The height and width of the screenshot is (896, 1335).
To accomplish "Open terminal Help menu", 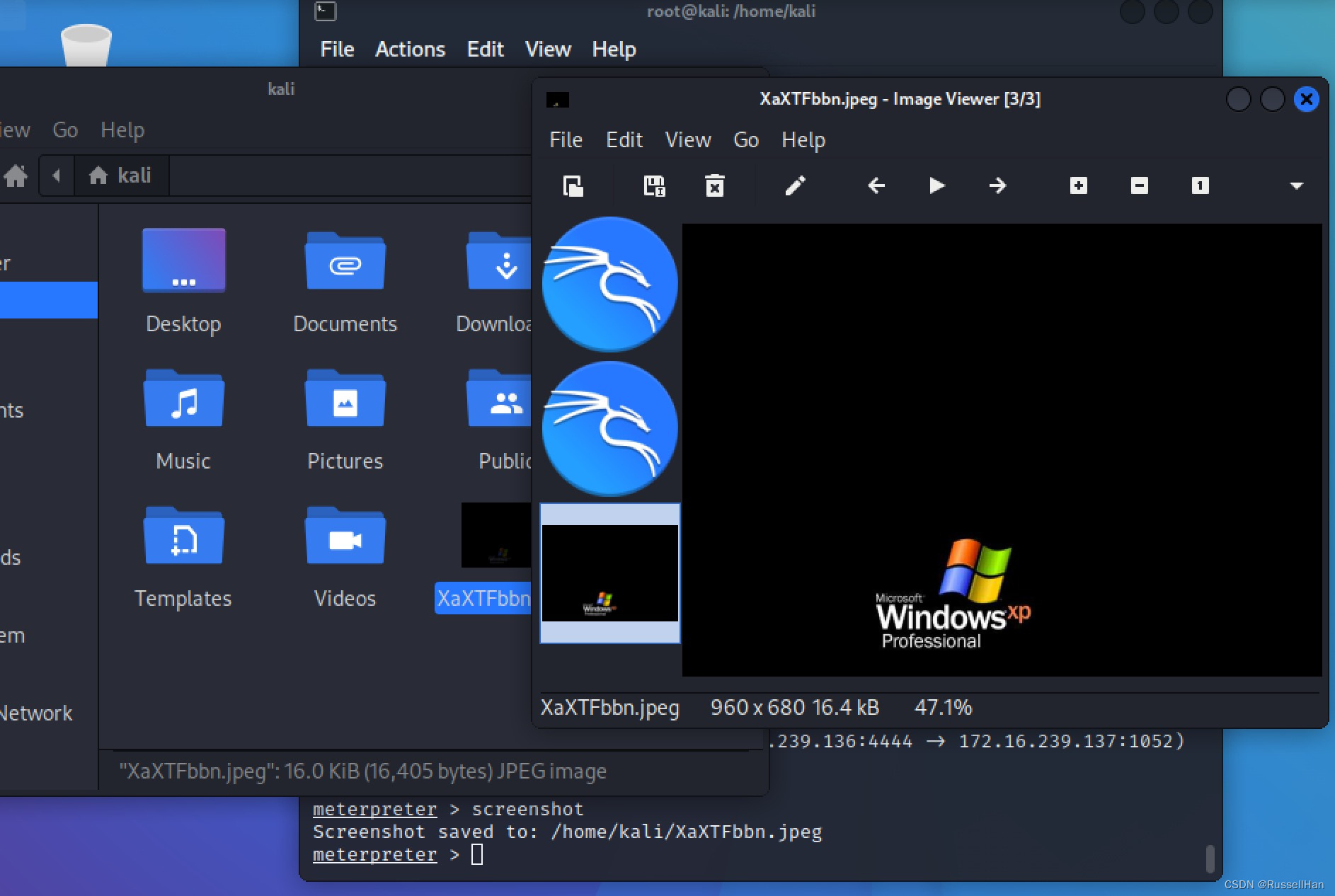I will 614,50.
